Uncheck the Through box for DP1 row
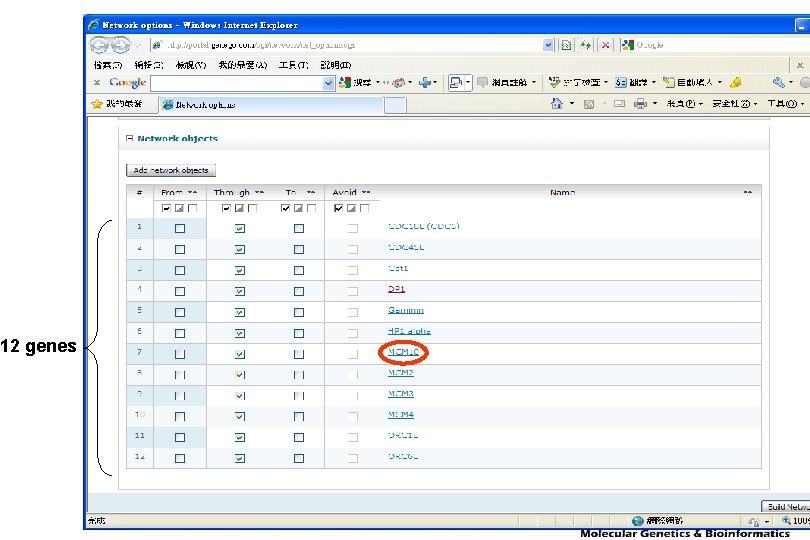Image resolution: width=810 pixels, height=540 pixels. click(x=239, y=290)
